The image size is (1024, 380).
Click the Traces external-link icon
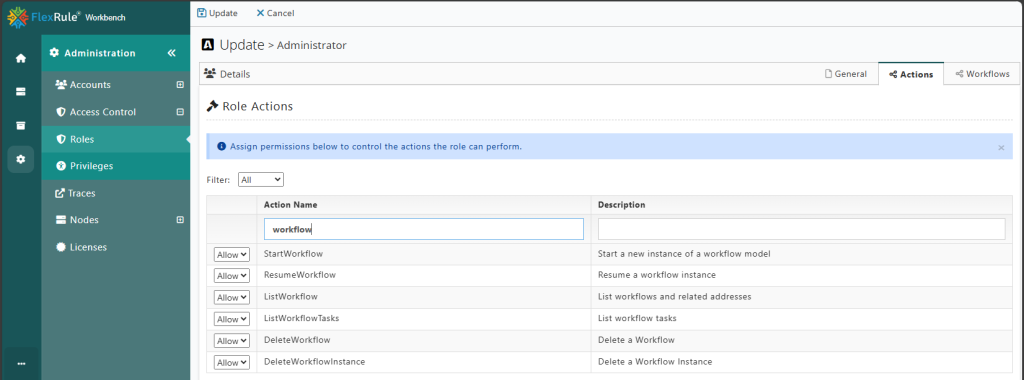click(x=61, y=193)
